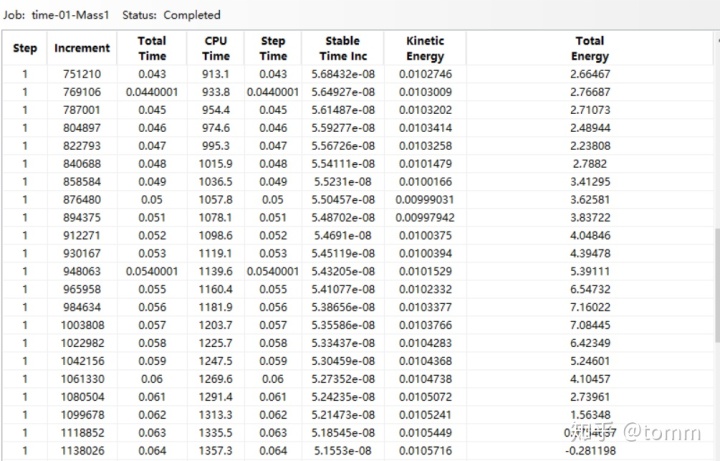
Task: Click the Step column header
Action: [x=25, y=48]
